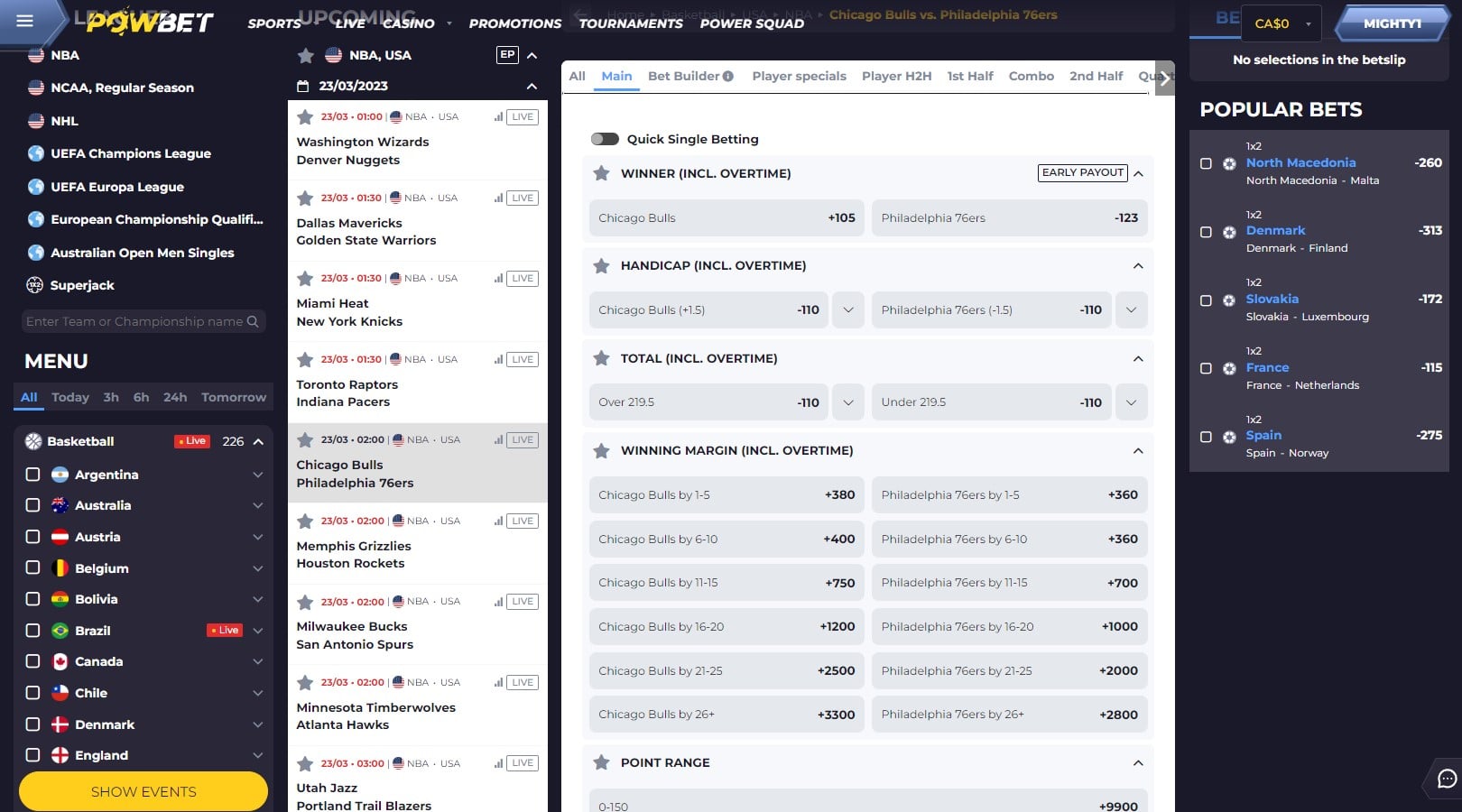Favorite the Dallas Mavericks match star
Viewport: 1462px width, 812px height.
(305, 198)
